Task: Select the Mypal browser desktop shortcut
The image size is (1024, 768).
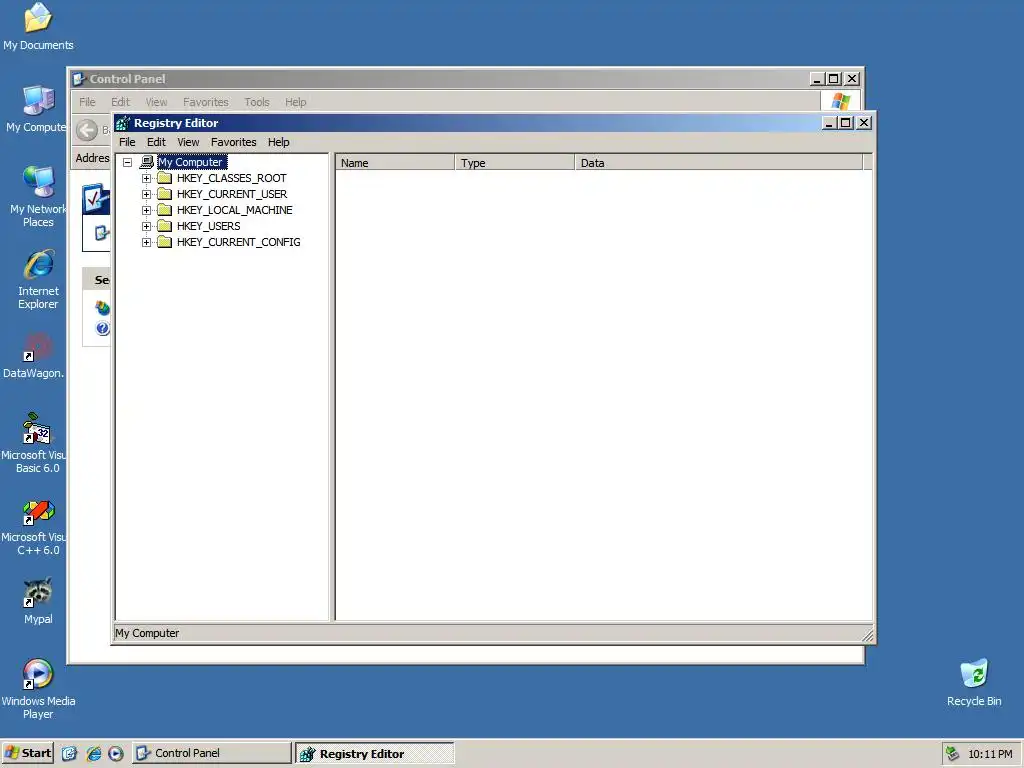Action: pyautogui.click(x=38, y=601)
